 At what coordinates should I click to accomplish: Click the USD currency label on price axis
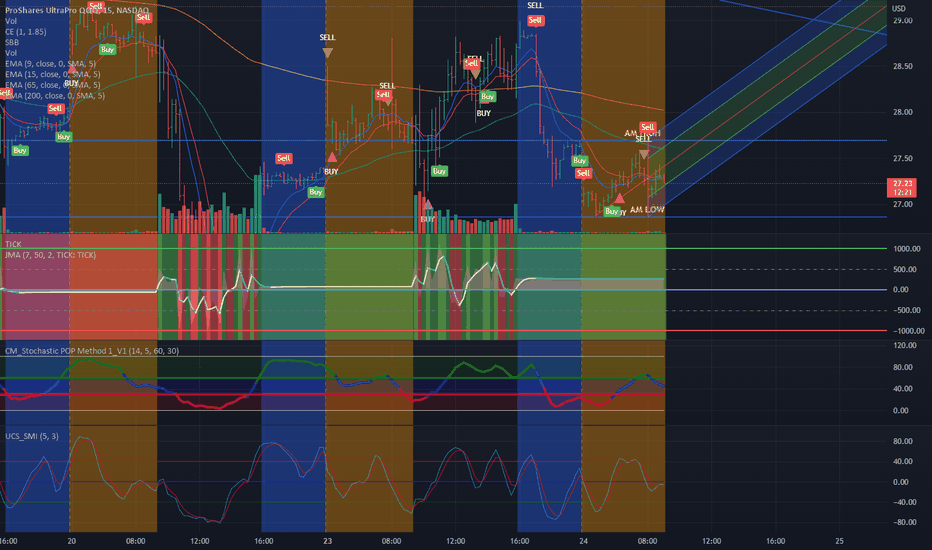899,8
